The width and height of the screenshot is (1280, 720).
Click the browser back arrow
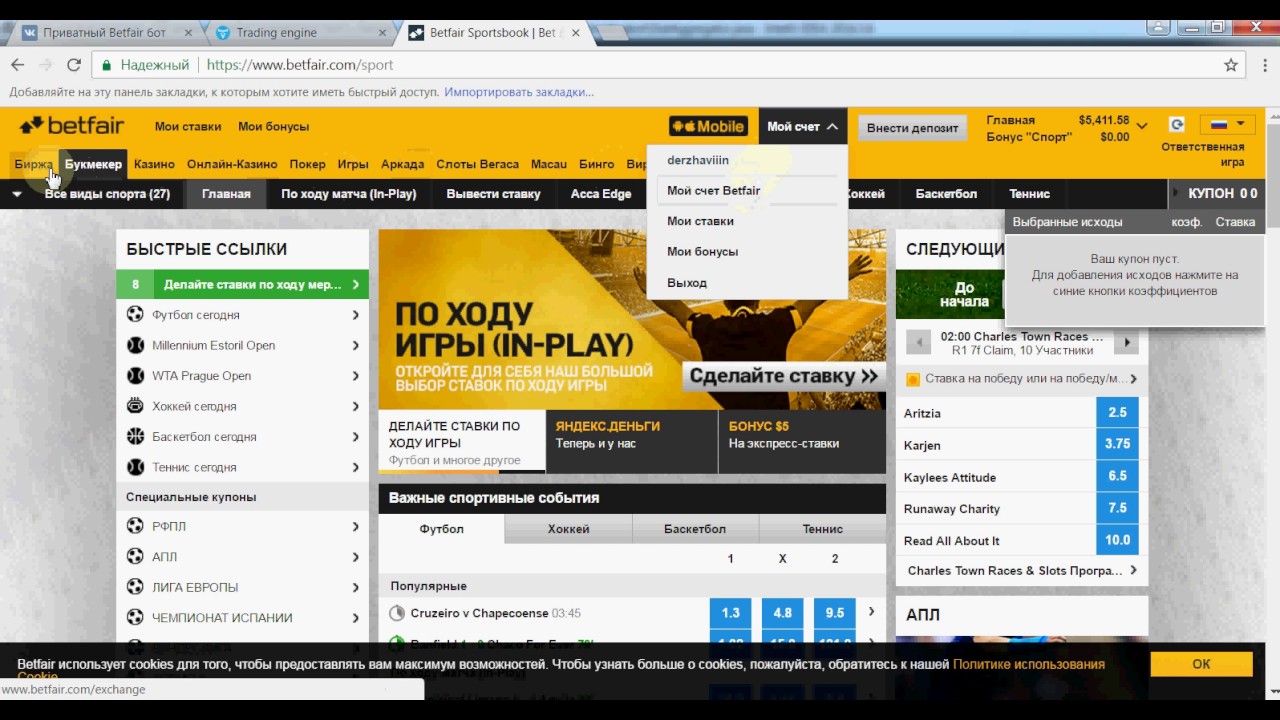[17, 65]
